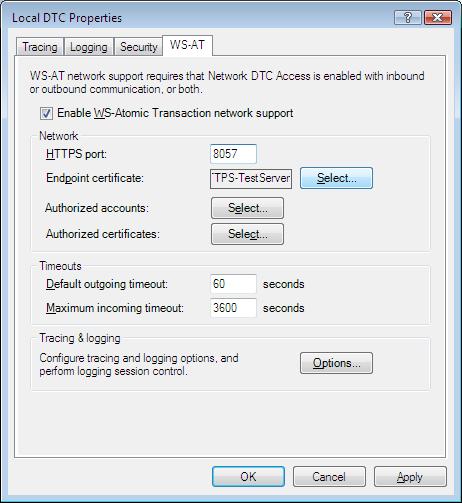The height and width of the screenshot is (503, 462).
Task: Choose authorized certificates via Select button
Action: [247, 234]
